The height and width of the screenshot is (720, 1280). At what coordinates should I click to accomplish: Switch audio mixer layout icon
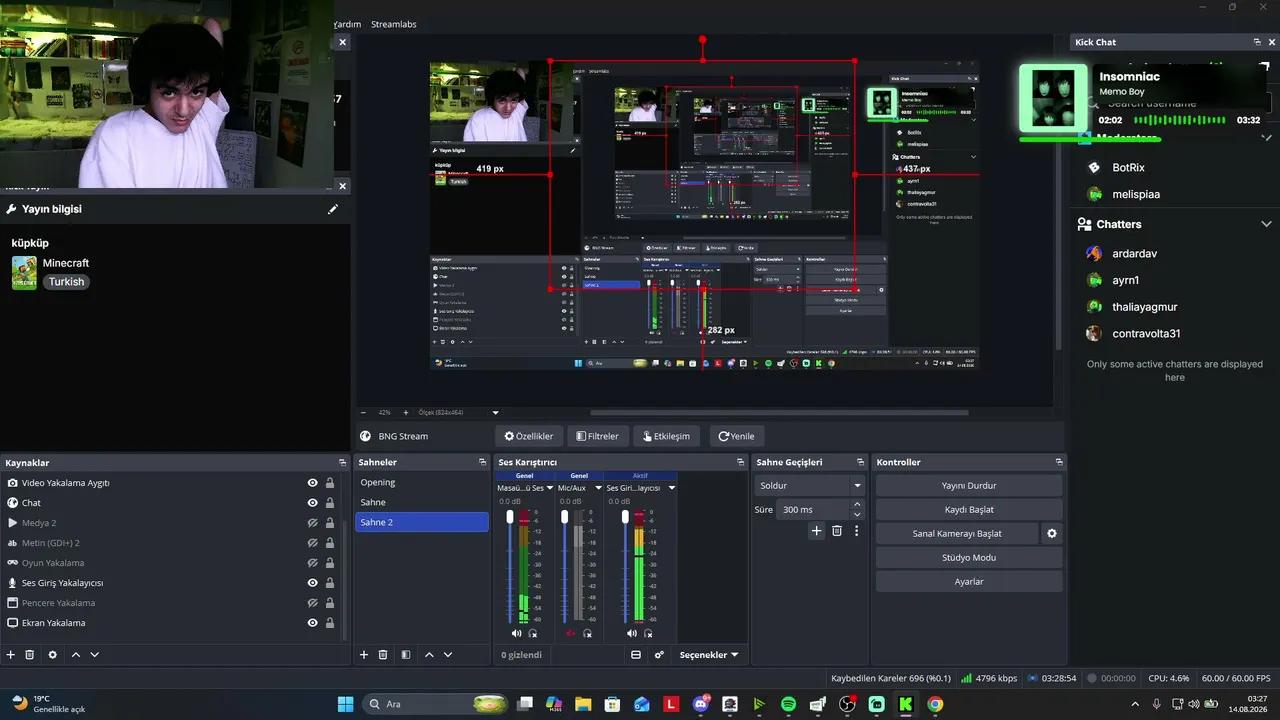coord(636,655)
